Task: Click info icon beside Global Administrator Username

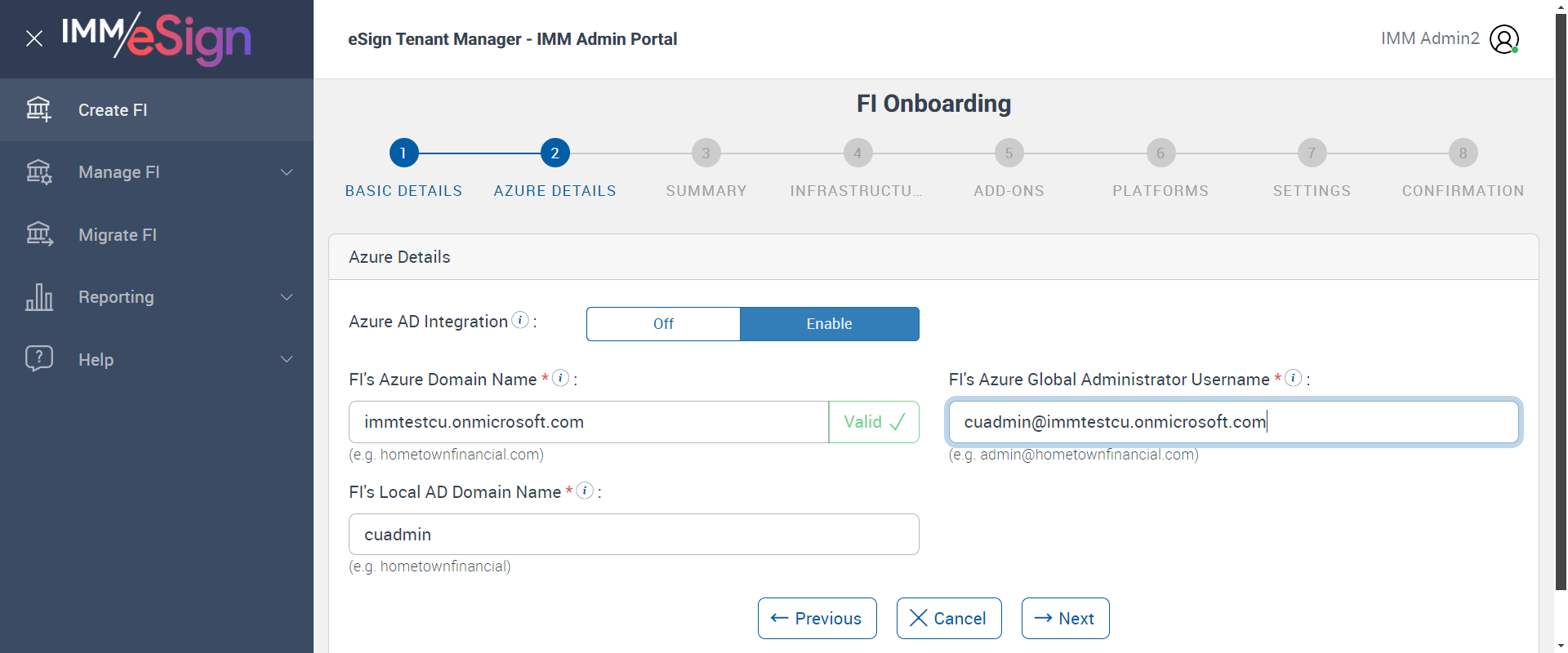Action: [x=1293, y=378]
